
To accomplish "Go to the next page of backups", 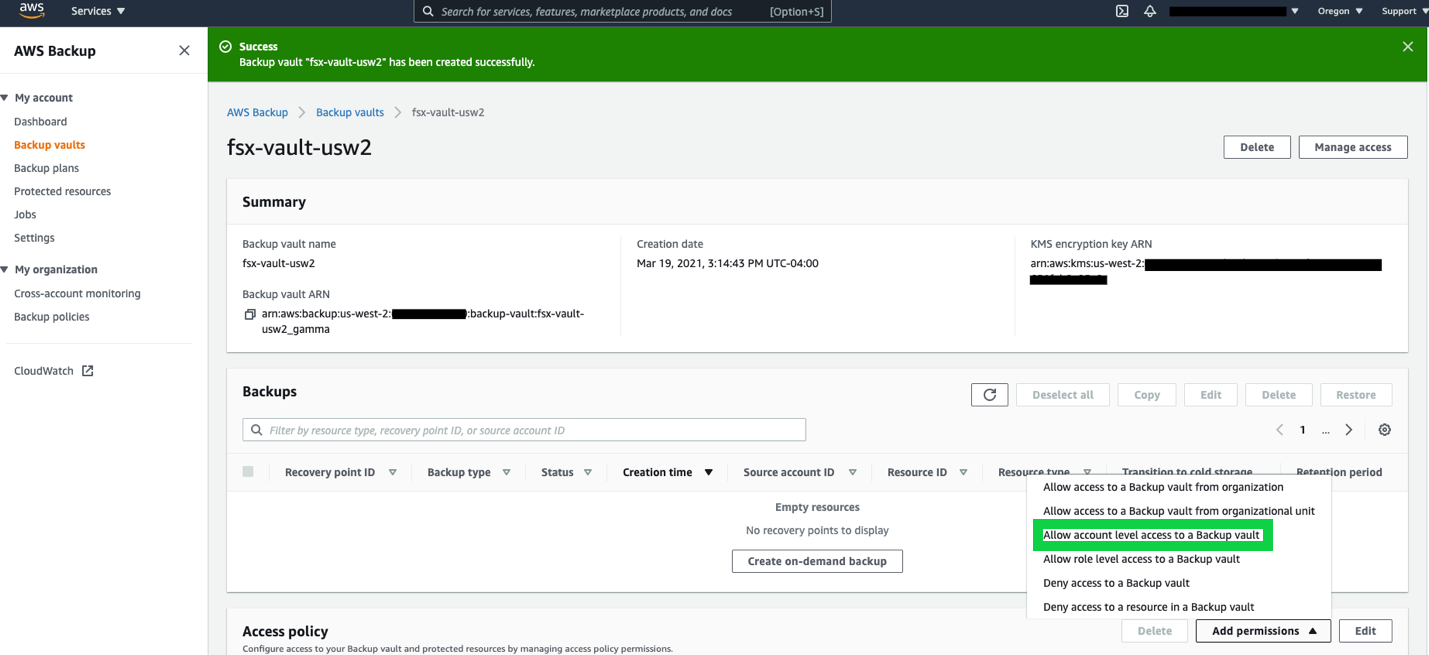I will point(1348,428).
